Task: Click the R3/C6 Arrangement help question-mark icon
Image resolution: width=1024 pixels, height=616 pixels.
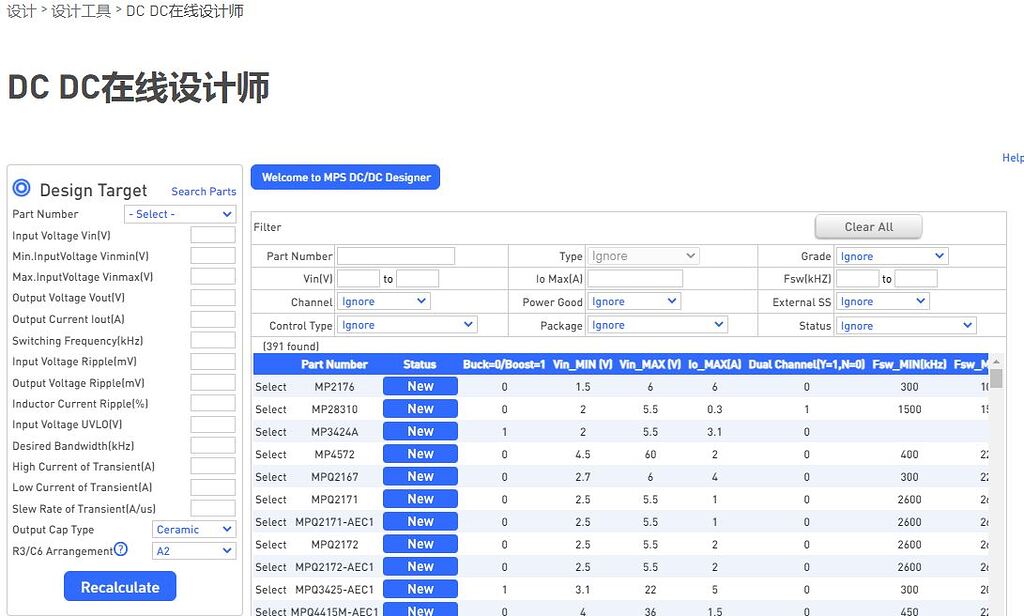Action: [x=120, y=549]
